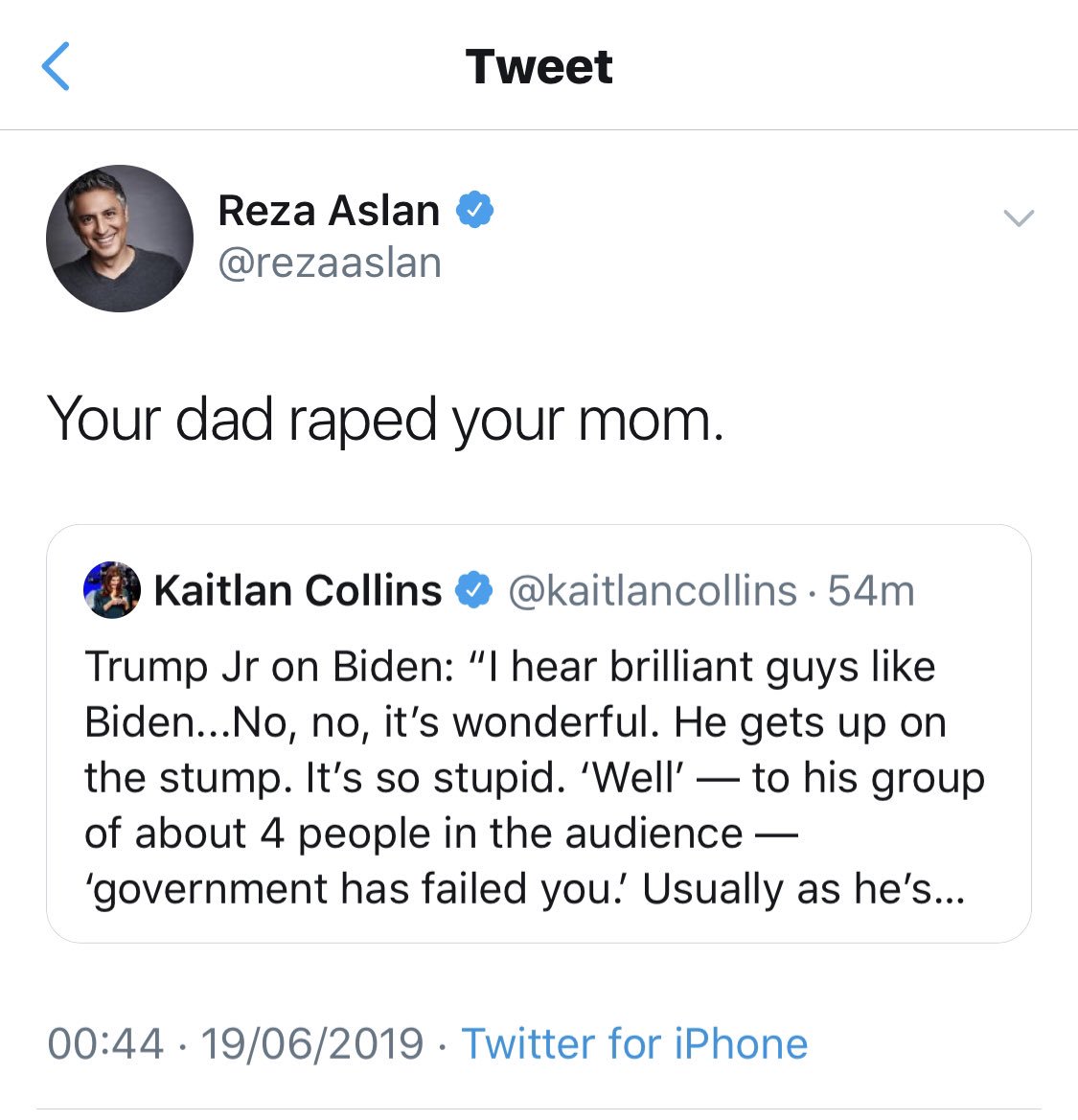This screenshot has width=1078, height=1120.
Task: Tap the @kaitlancollins handle
Action: click(652, 591)
